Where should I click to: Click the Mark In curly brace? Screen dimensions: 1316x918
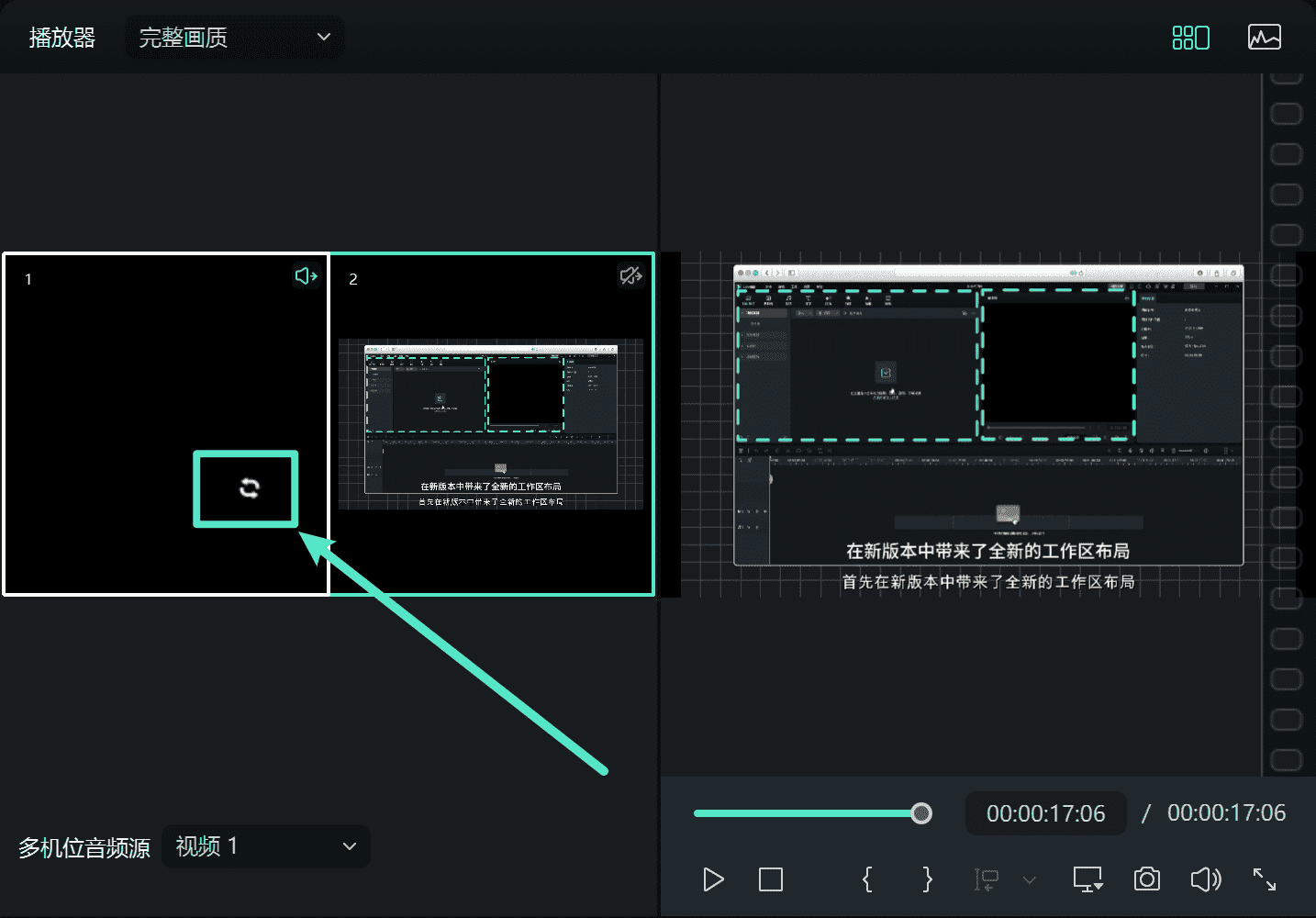(x=867, y=879)
